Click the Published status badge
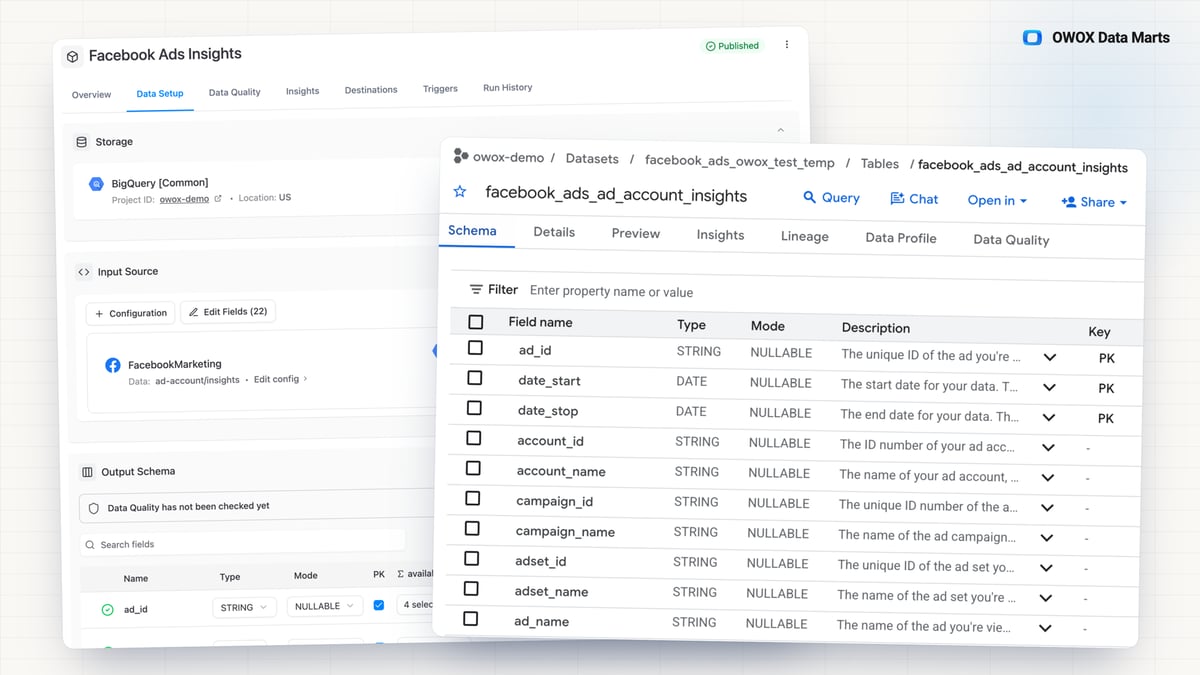Image resolution: width=1200 pixels, height=675 pixels. click(732, 46)
